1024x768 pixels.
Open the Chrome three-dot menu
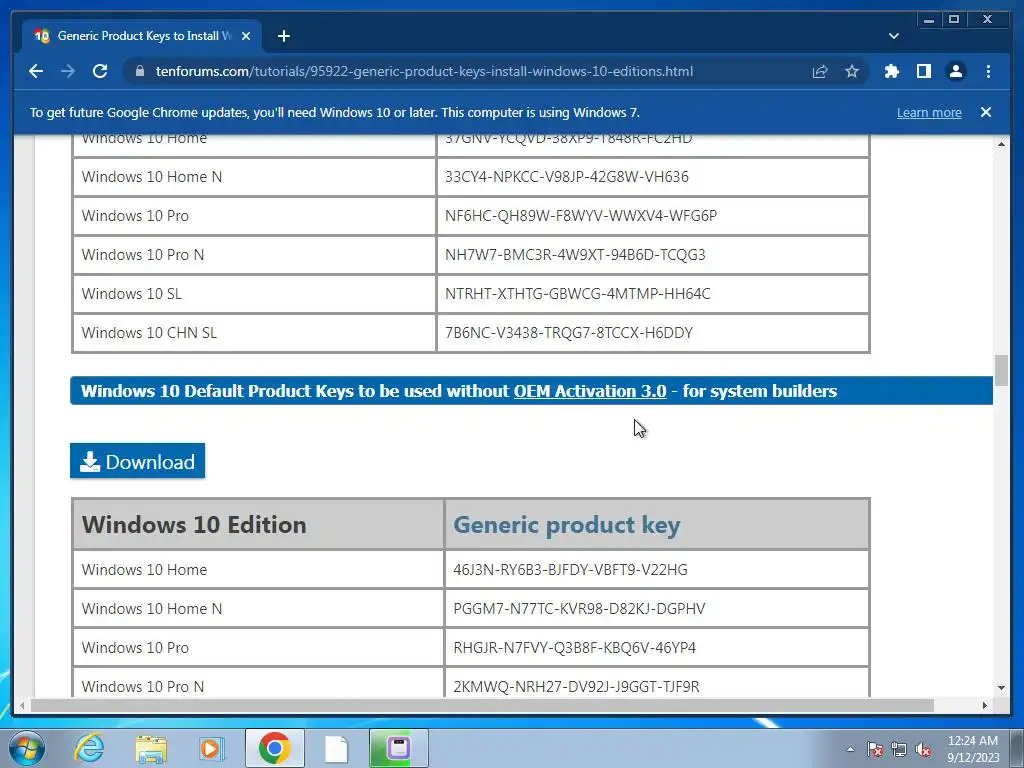pyautogui.click(x=988, y=71)
